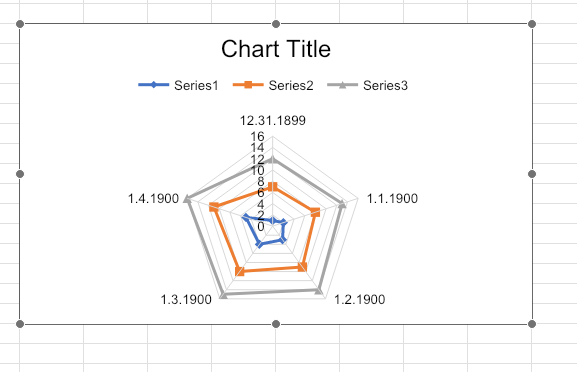577x372 pixels.
Task: Click the gray Series3 marker at 1.4.1900
Action: point(187,199)
